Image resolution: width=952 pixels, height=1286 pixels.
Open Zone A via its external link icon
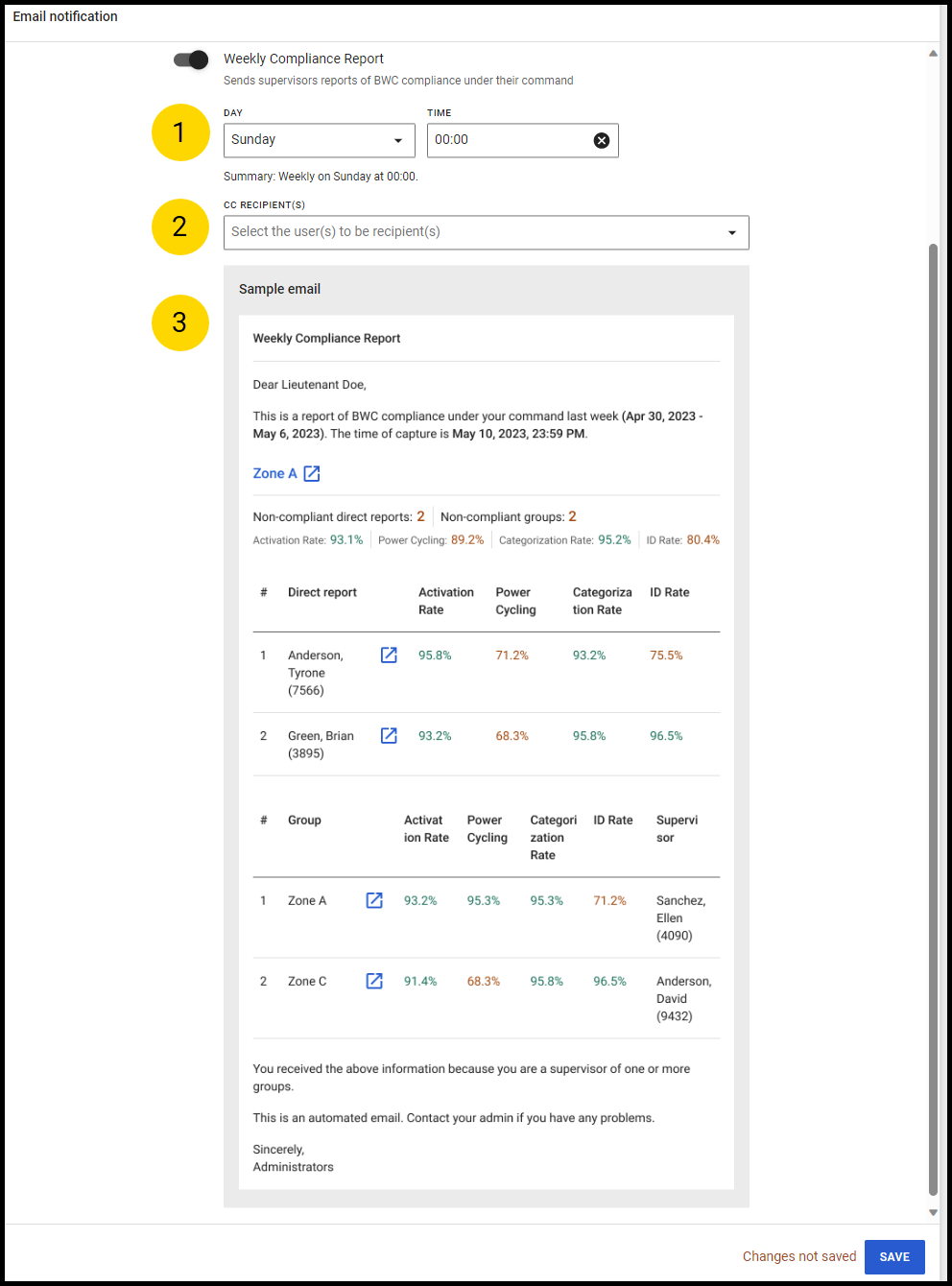(x=312, y=473)
